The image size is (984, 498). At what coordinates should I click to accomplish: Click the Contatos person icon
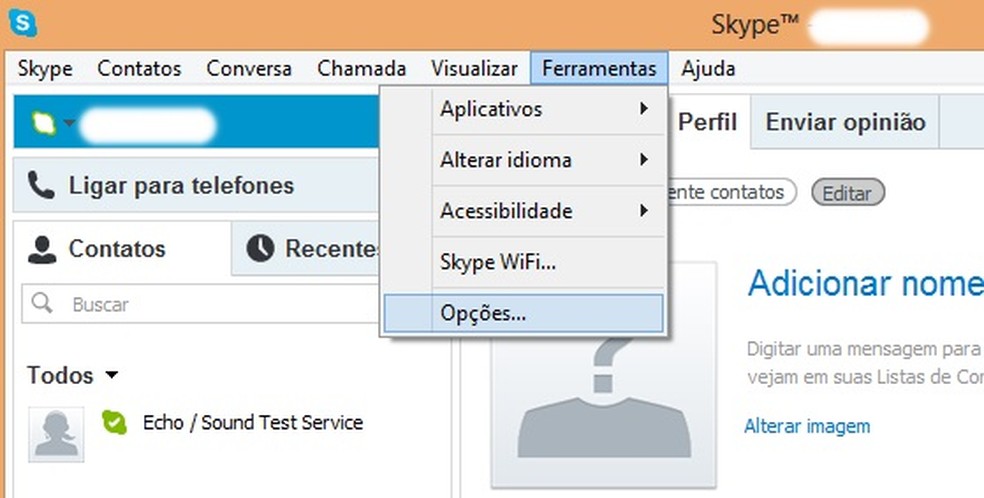[x=42, y=249]
